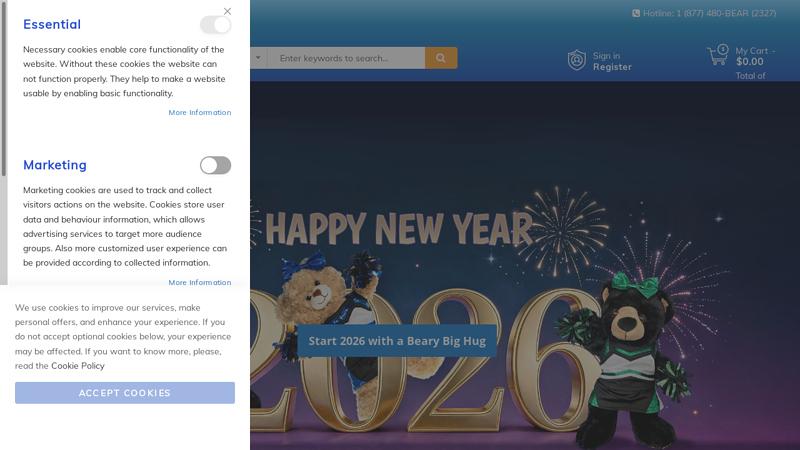Click the Start 2026 Beary Big Hug banner button

(397, 341)
